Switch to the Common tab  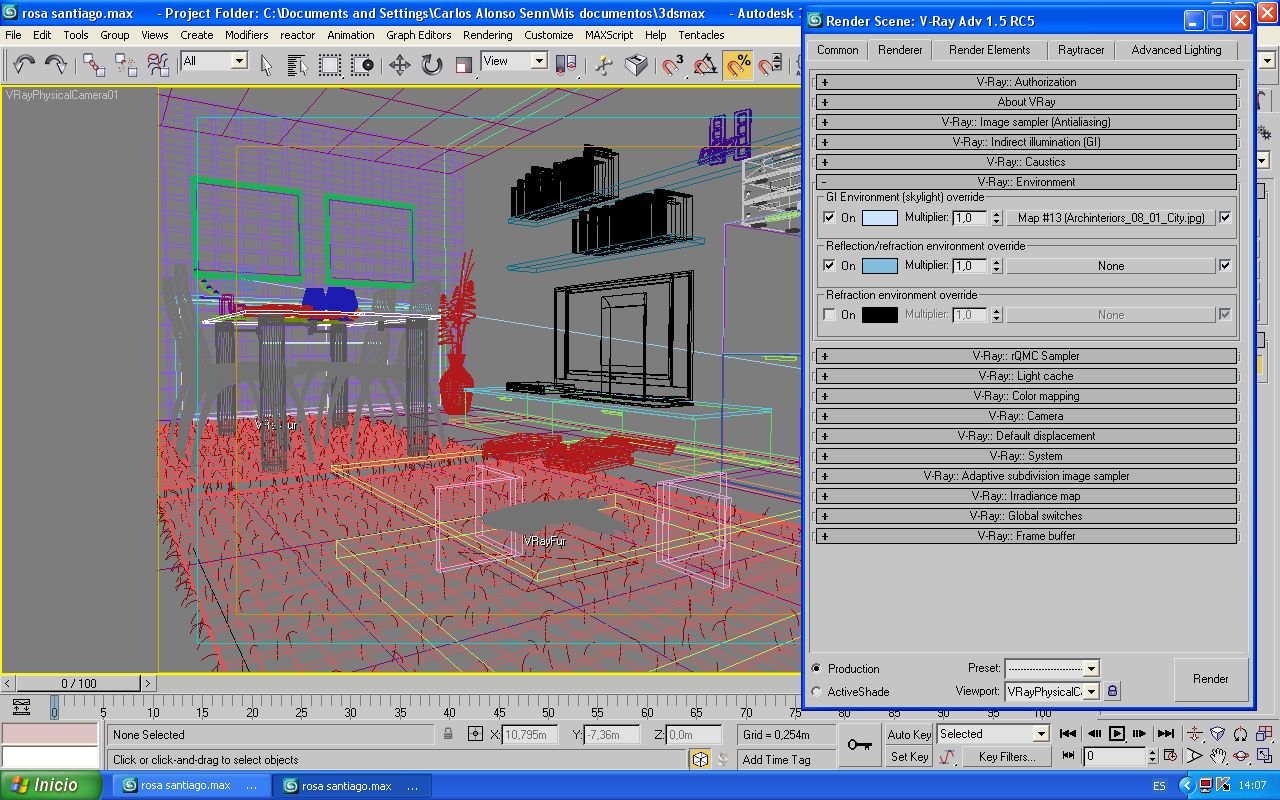pos(838,50)
